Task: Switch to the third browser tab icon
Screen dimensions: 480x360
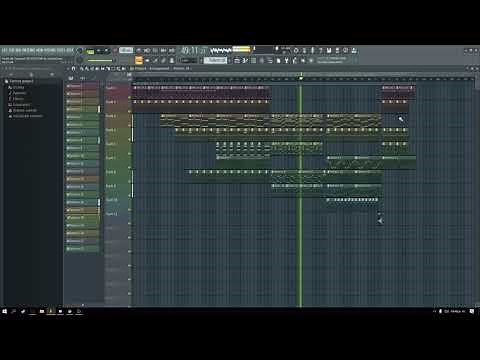Action: 52,75
